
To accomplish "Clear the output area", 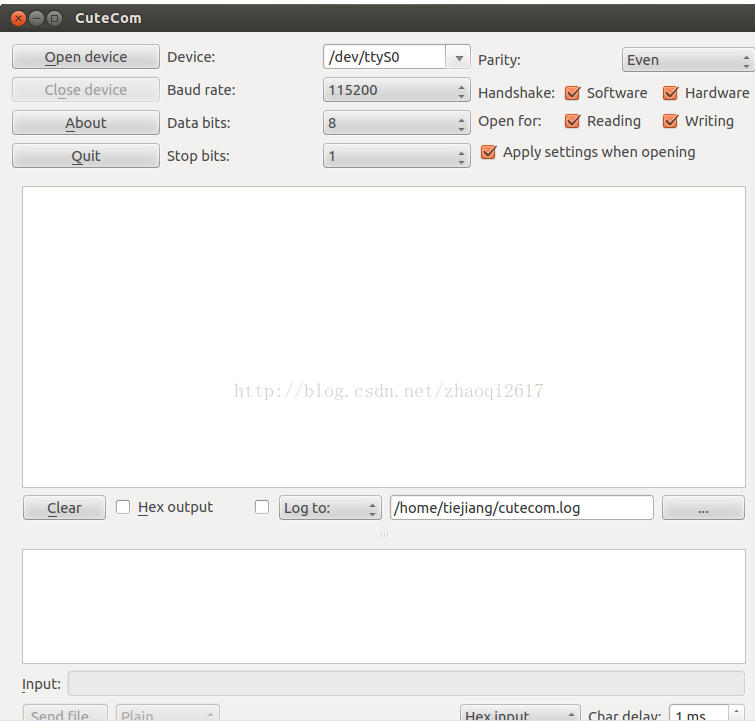I will point(64,508).
